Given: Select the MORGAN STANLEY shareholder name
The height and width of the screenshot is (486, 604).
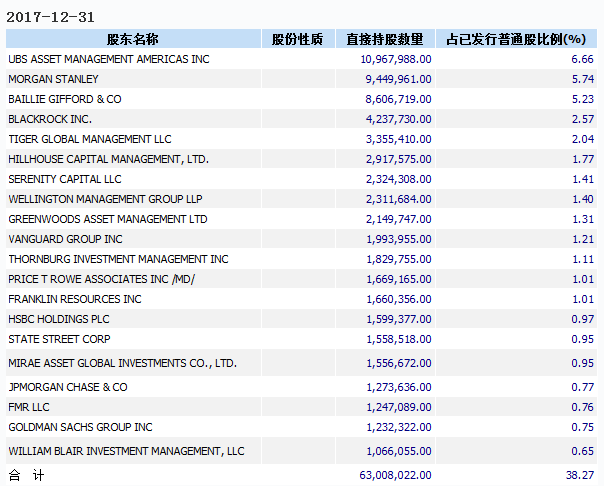Looking at the screenshot, I should pos(53,79).
